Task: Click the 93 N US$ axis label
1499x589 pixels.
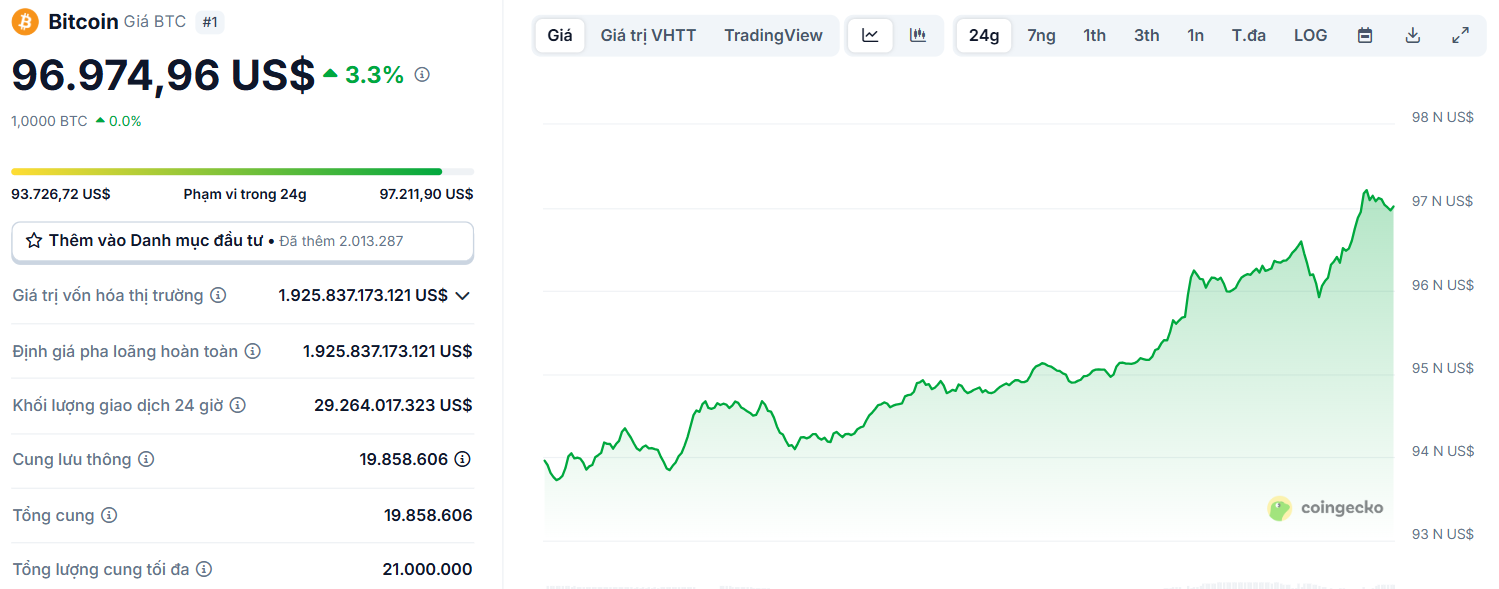Action: click(x=1442, y=533)
